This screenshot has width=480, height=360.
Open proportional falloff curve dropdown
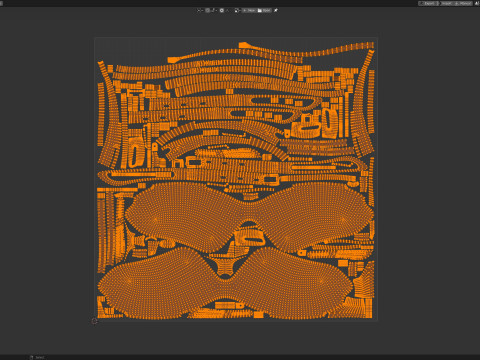point(228,10)
